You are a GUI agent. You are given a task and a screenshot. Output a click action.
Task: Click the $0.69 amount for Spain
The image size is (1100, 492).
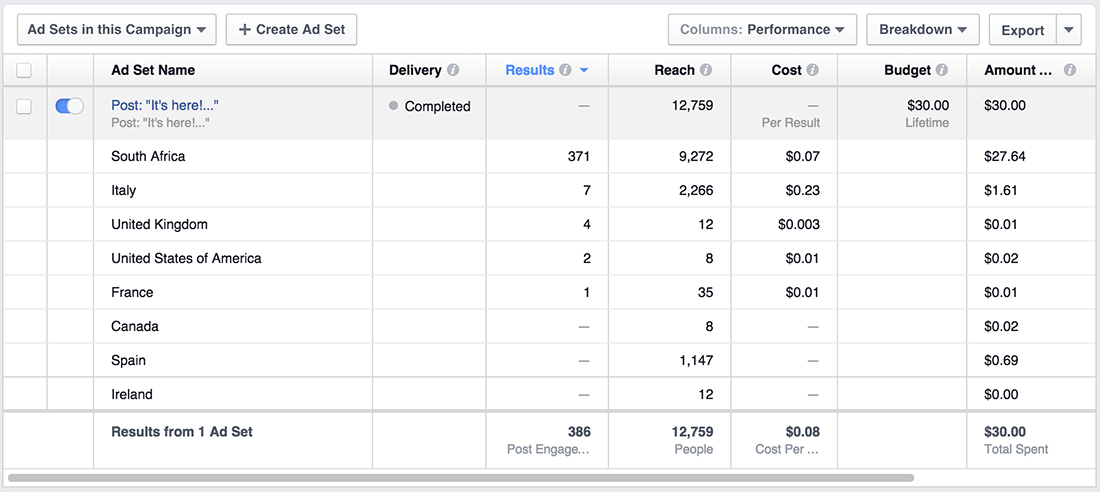(1001, 360)
